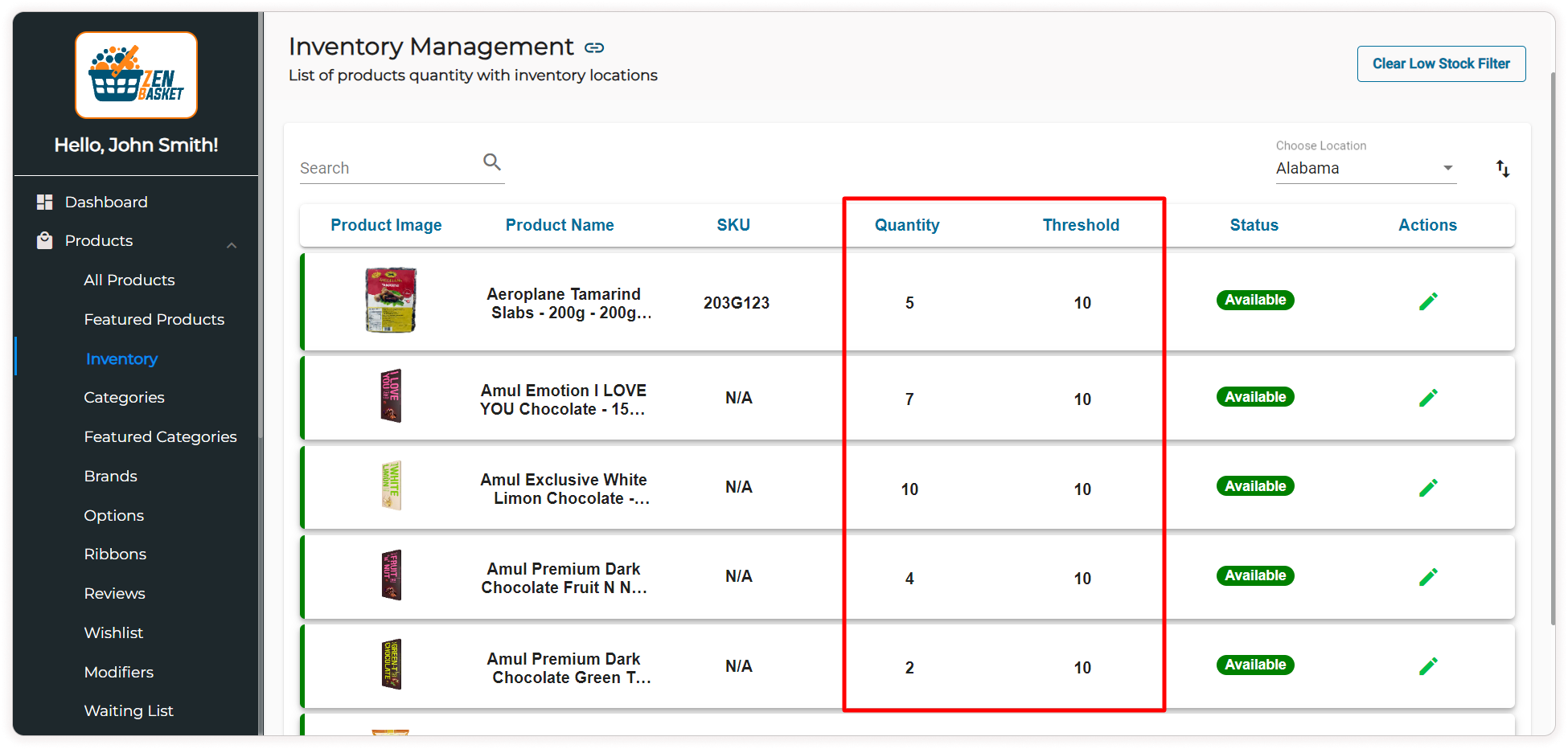
Task: Click the Inventory Management page title
Action: (x=431, y=47)
